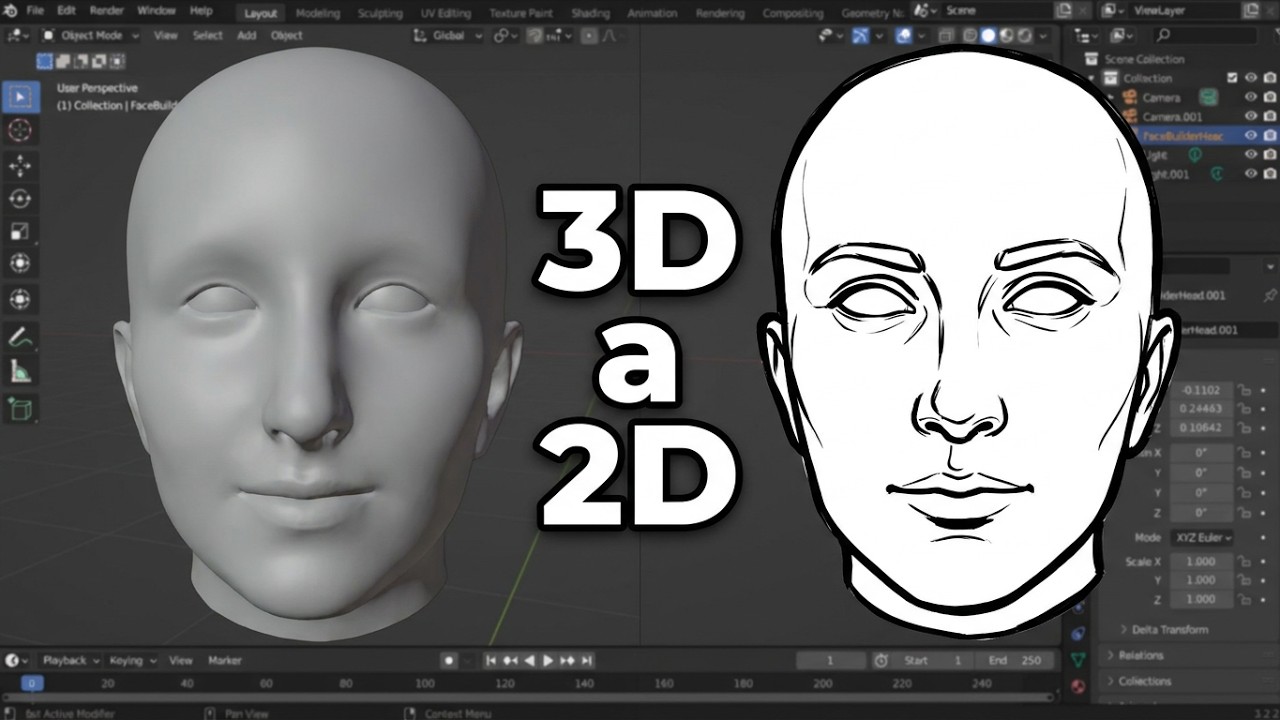Switch to the Sculpting workspace tab
This screenshot has width=1280, height=720.
[380, 13]
